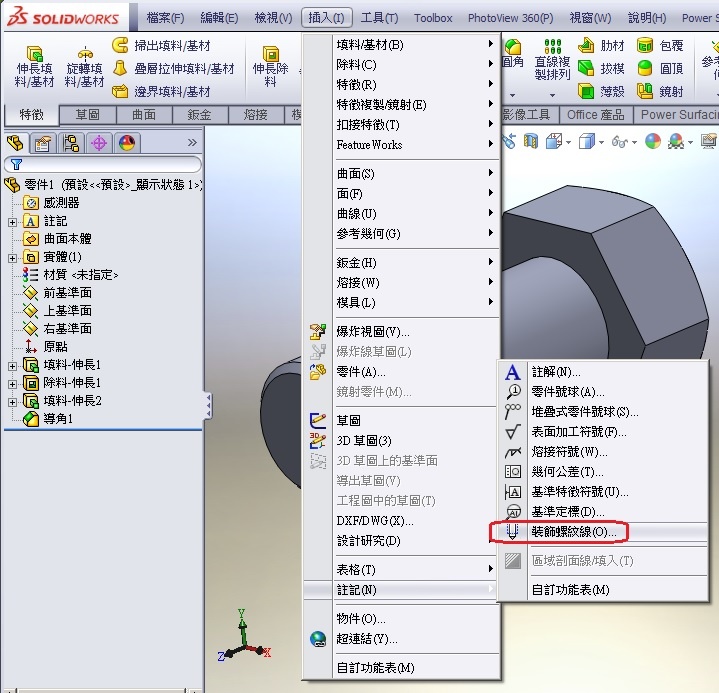The width and height of the screenshot is (719, 693).
Task: Choose 幾何公差(T)... in submenu
Action: (567, 471)
